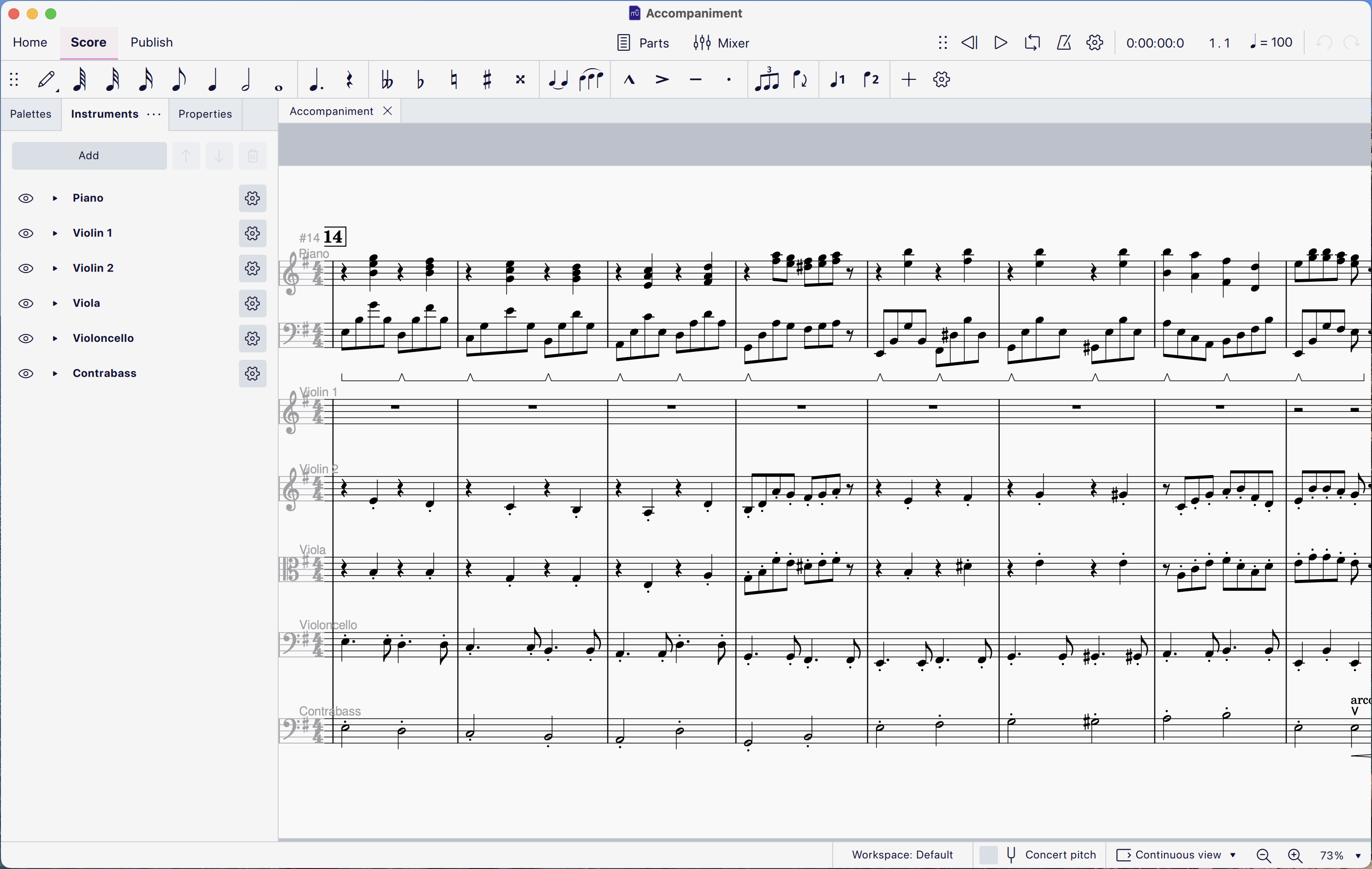Open the Publish tab

pyautogui.click(x=152, y=43)
